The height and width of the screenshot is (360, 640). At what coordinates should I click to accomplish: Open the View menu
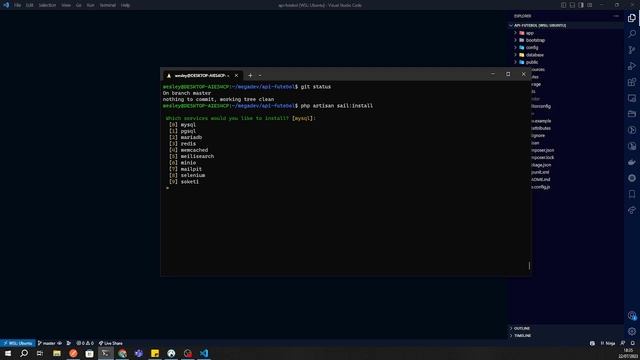pyautogui.click(x=66, y=5)
